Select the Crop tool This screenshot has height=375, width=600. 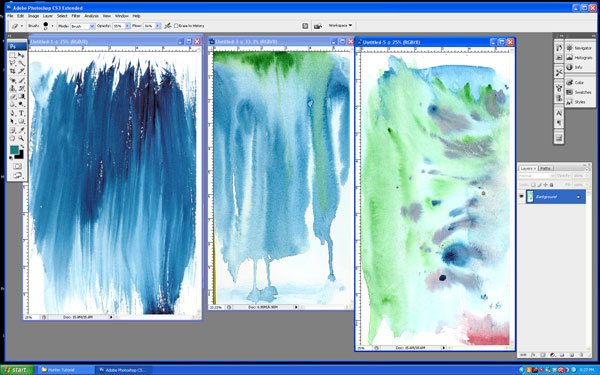(12, 71)
